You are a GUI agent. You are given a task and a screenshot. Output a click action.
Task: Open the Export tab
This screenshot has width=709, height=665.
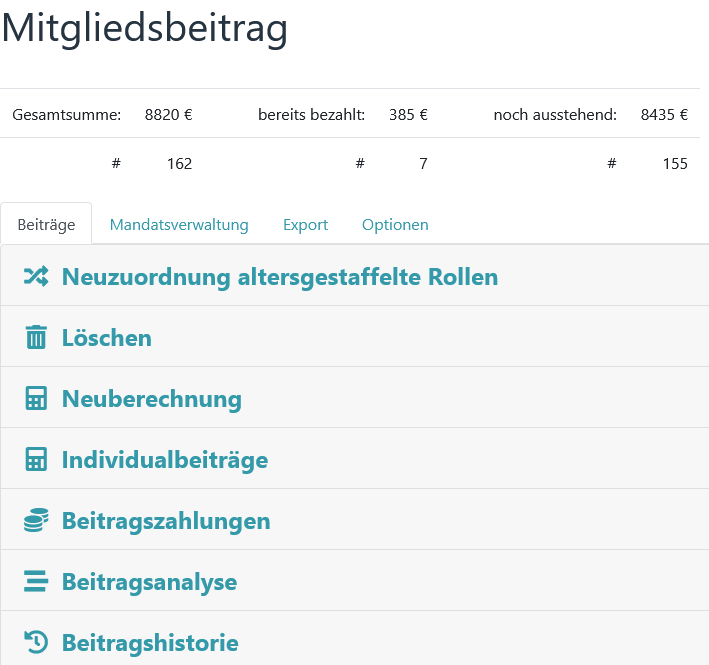click(305, 225)
